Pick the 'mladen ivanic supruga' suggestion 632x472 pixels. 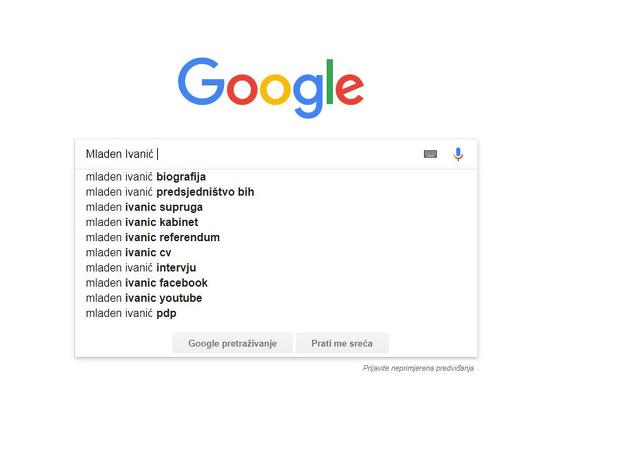pyautogui.click(x=144, y=207)
